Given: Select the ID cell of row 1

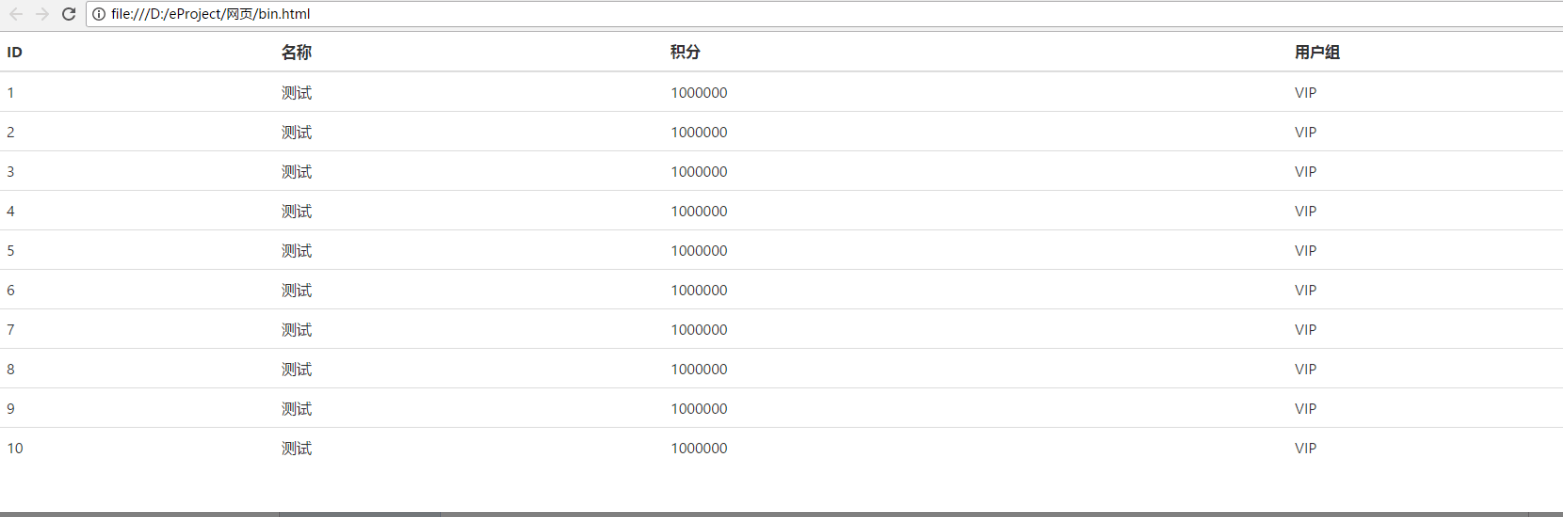Looking at the screenshot, I should pos(11,93).
